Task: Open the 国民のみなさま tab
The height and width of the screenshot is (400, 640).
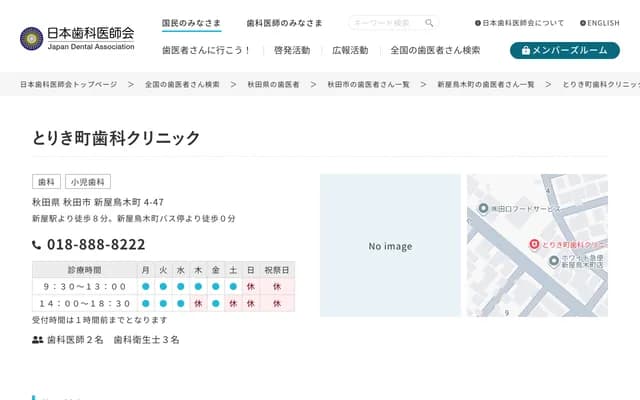Action: 193,23
